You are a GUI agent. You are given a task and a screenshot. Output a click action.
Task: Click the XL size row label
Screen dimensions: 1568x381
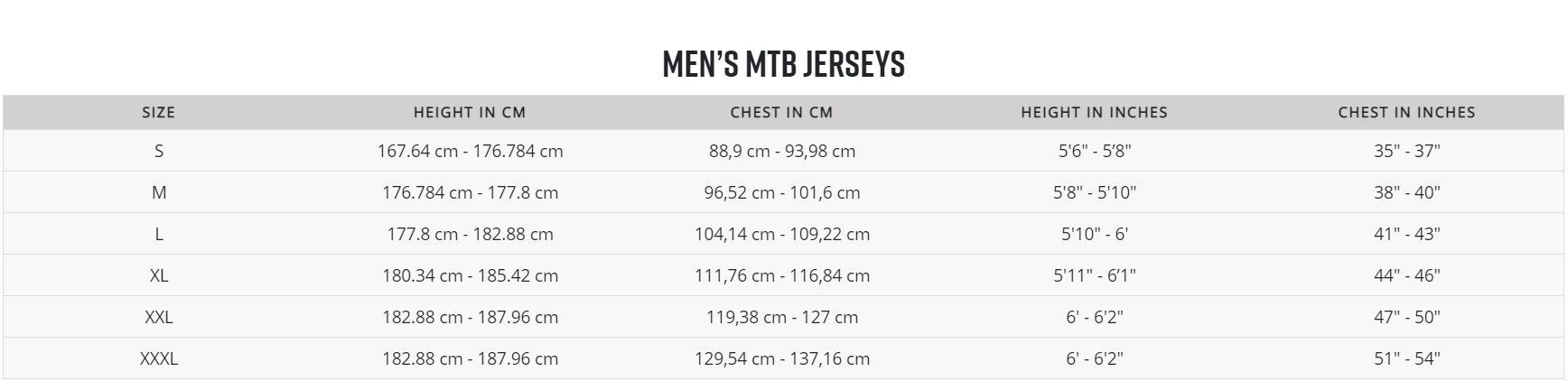(159, 275)
